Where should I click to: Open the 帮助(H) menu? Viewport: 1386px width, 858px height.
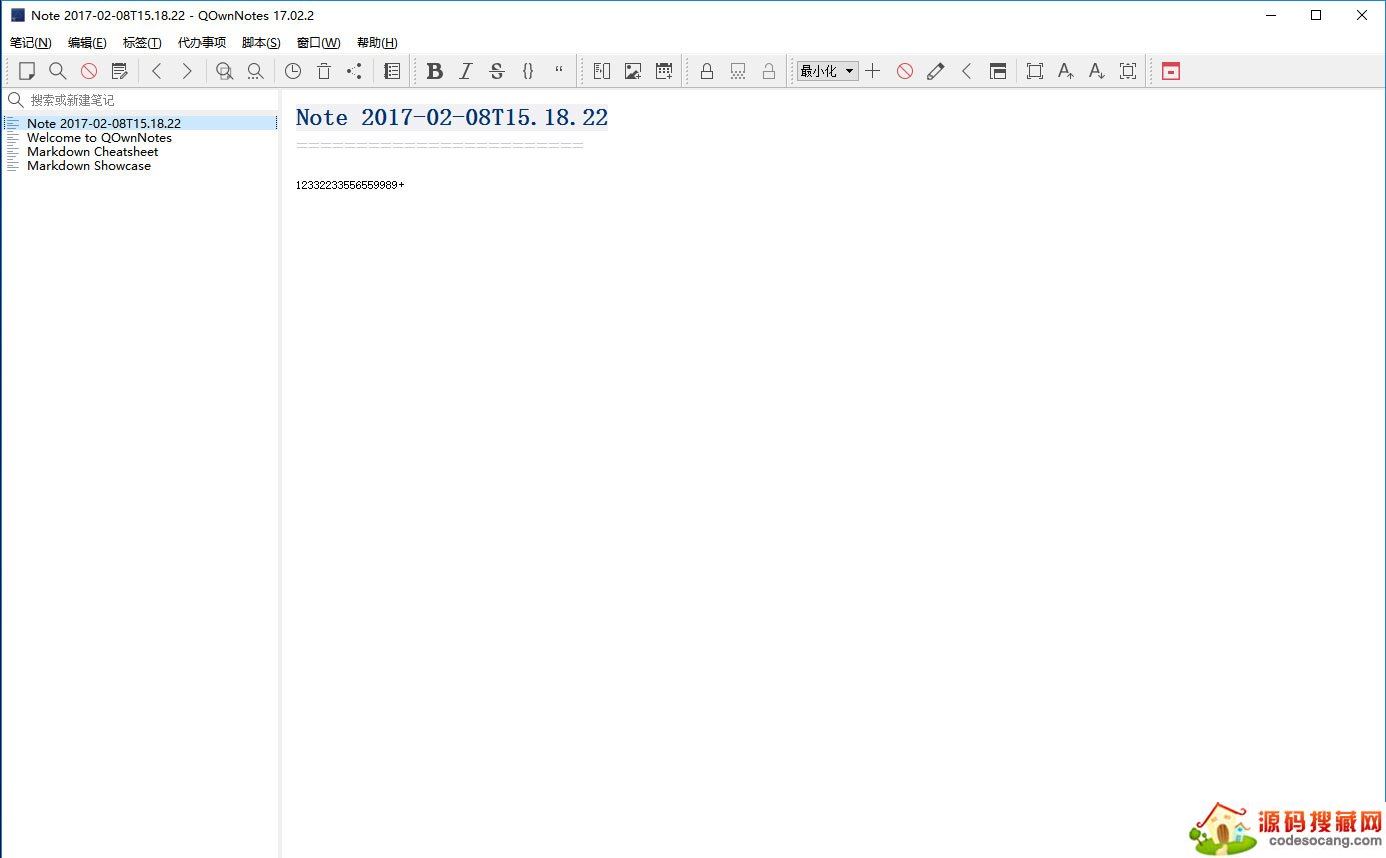click(x=377, y=43)
